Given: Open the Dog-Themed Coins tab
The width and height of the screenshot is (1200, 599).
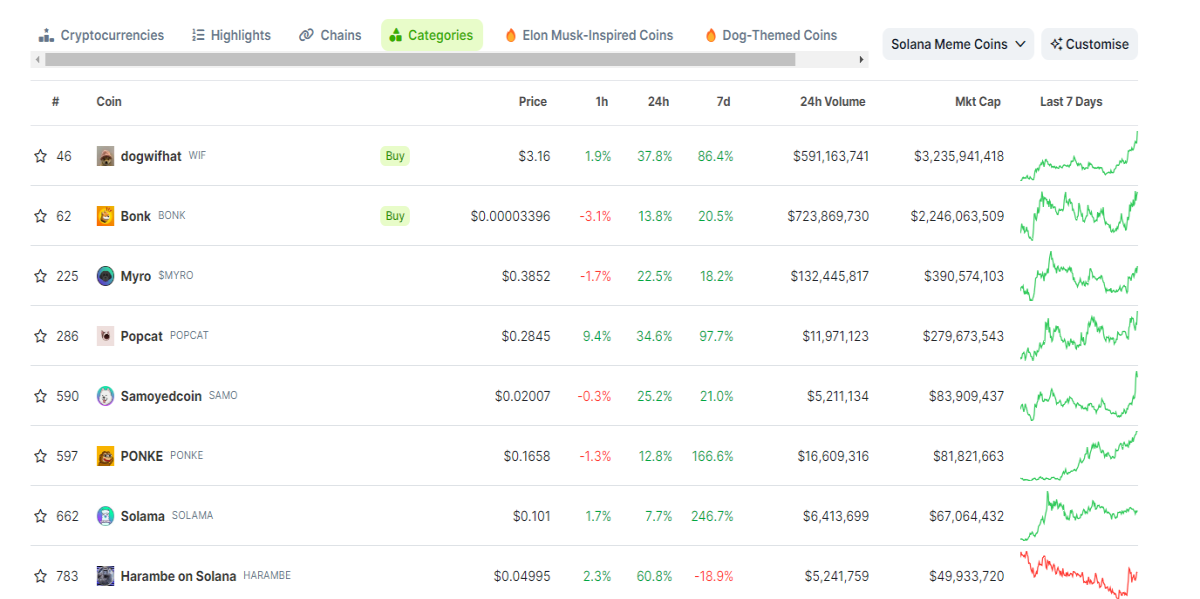Looking at the screenshot, I should 771,35.
